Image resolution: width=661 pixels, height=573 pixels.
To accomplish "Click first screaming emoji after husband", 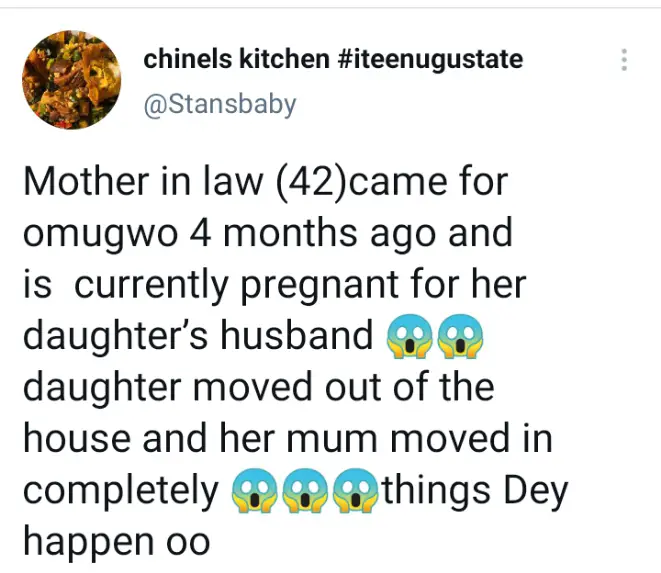I will click(x=409, y=336).
